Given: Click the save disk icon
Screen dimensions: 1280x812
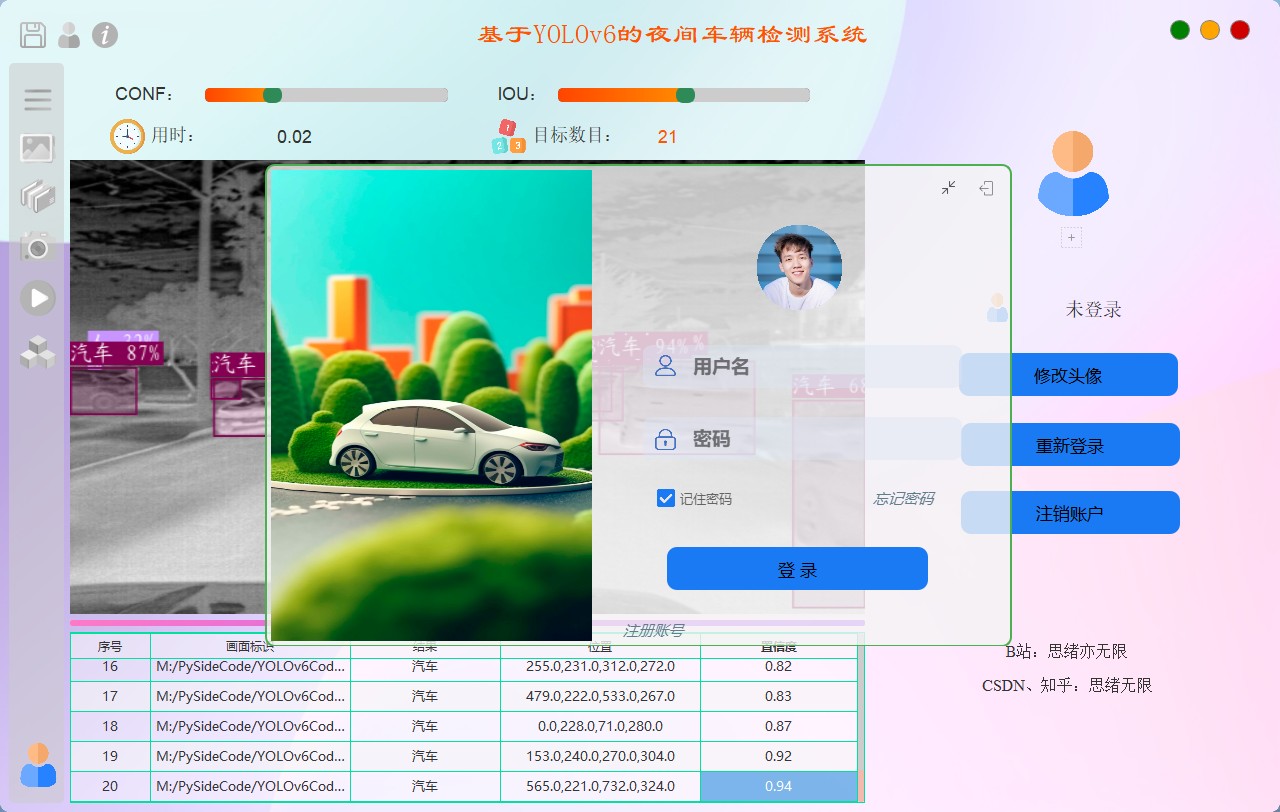Looking at the screenshot, I should pyautogui.click(x=33, y=35).
